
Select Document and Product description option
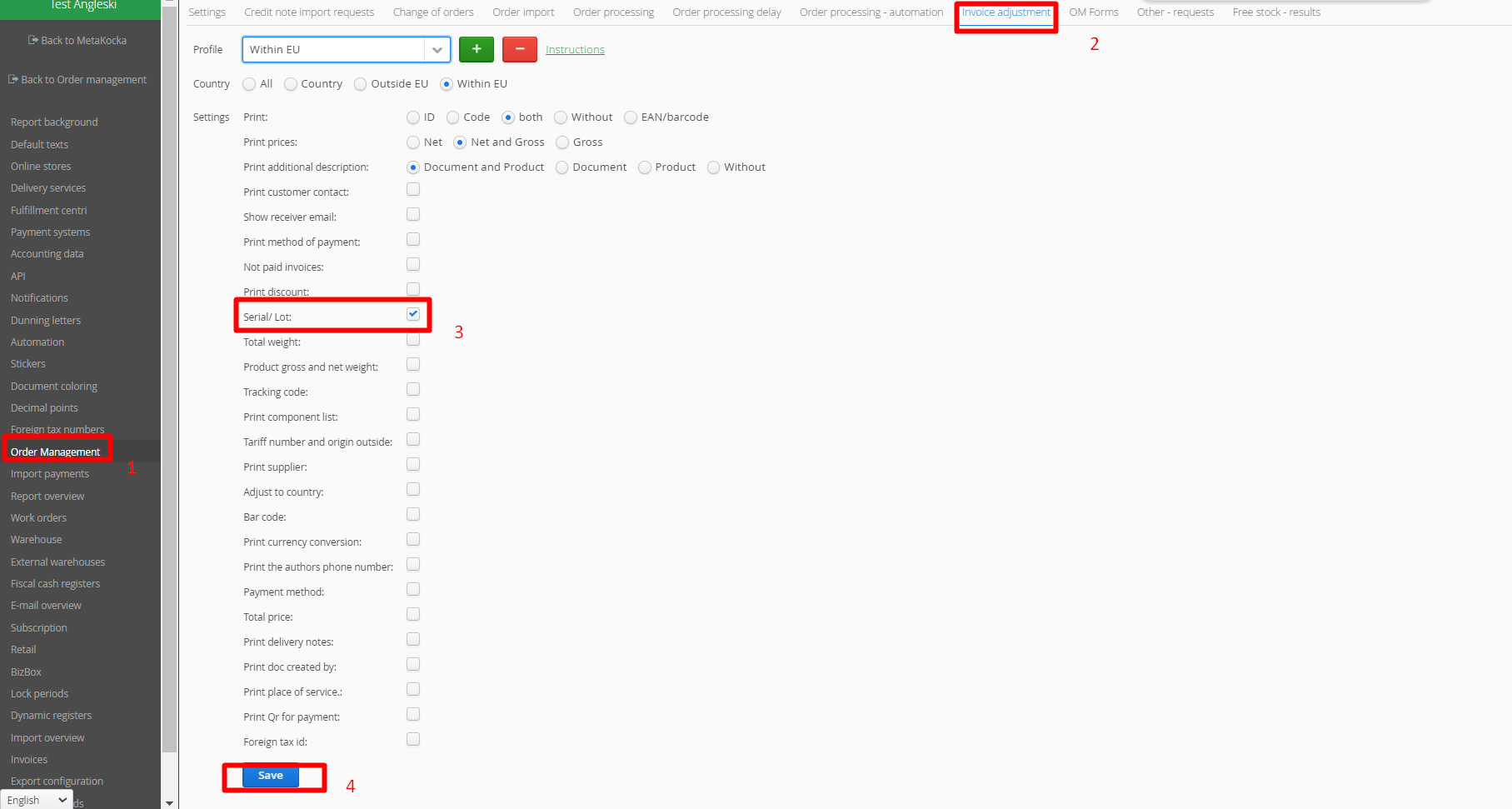tap(413, 167)
